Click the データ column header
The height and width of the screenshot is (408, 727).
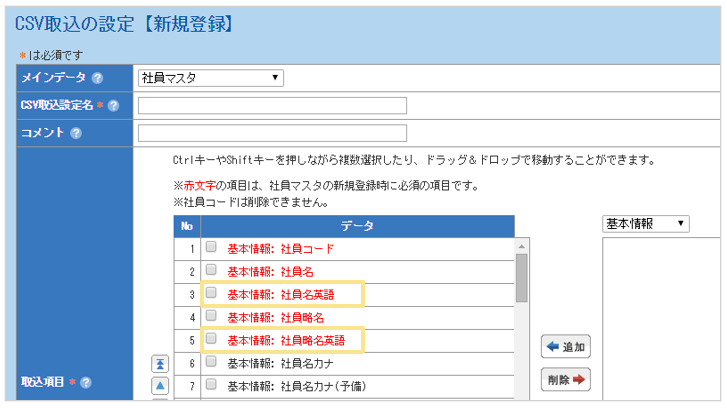[356, 226]
